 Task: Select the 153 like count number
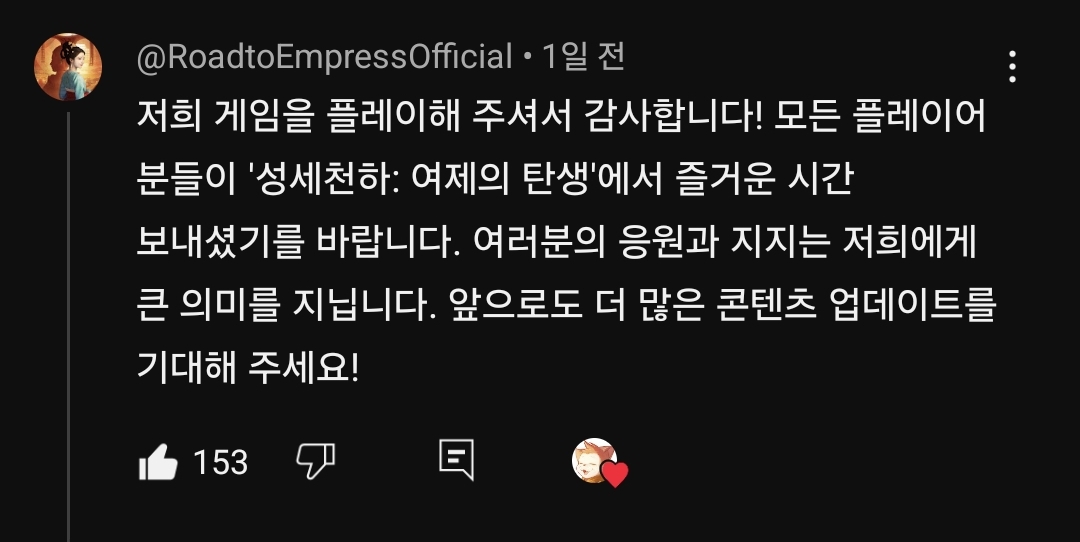pos(220,462)
